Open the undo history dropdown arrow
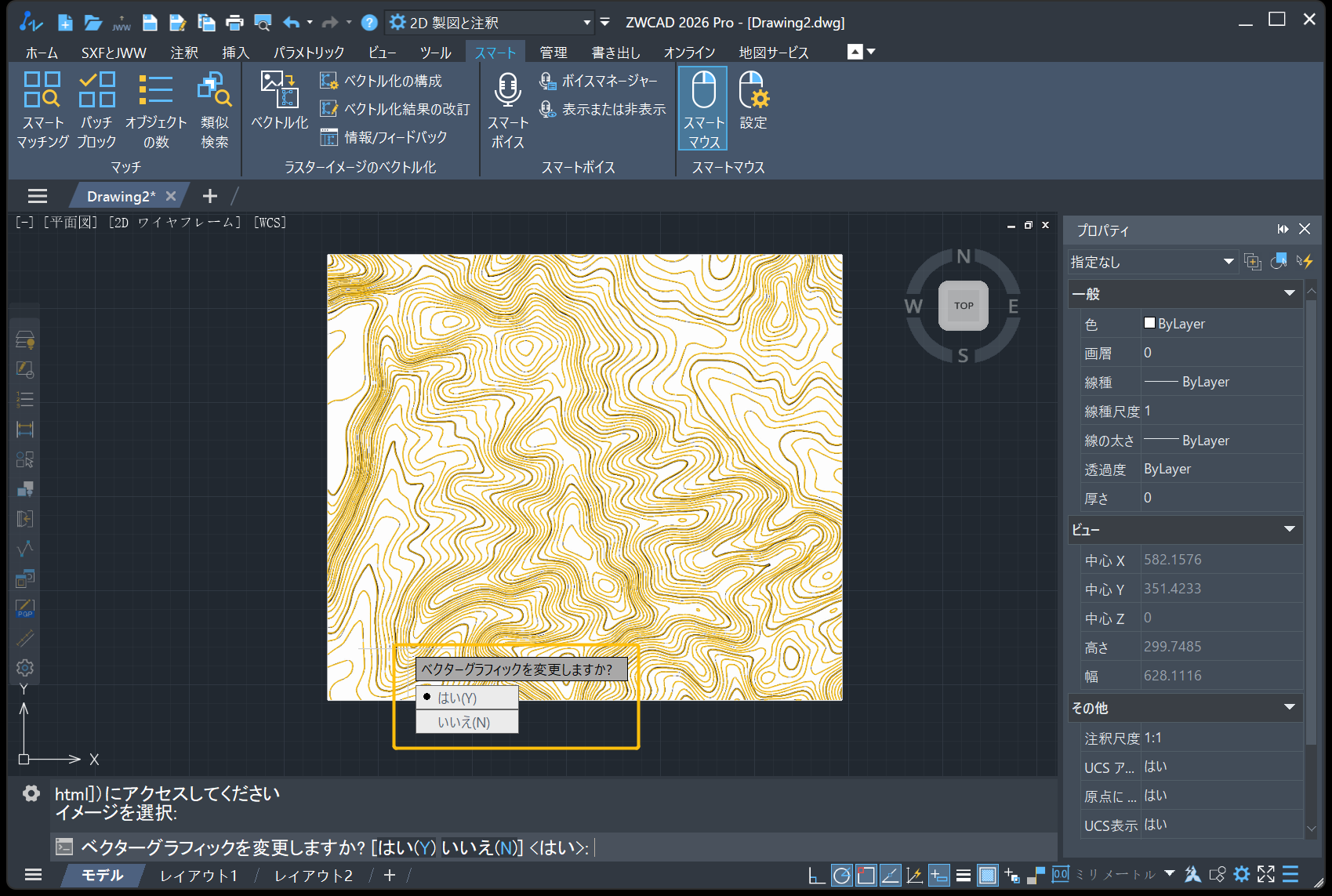Screen dimensions: 1332x896 (310, 23)
